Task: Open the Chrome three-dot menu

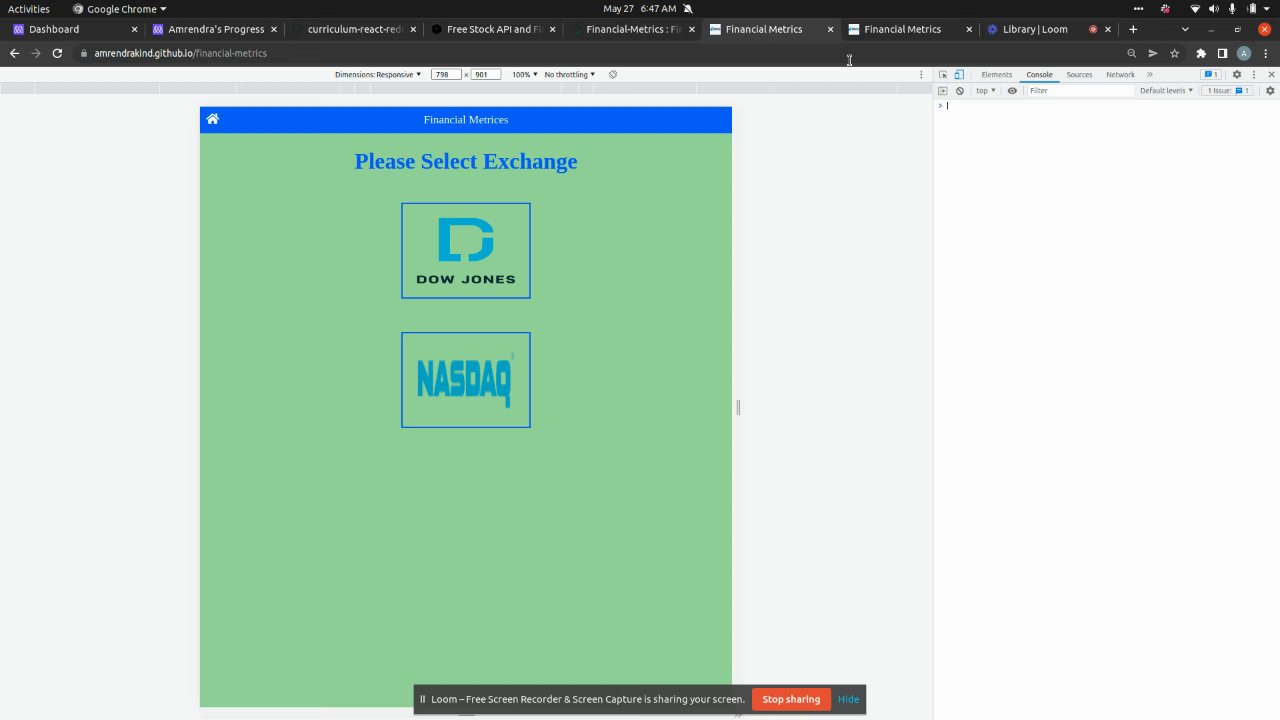Action: pos(1265,53)
